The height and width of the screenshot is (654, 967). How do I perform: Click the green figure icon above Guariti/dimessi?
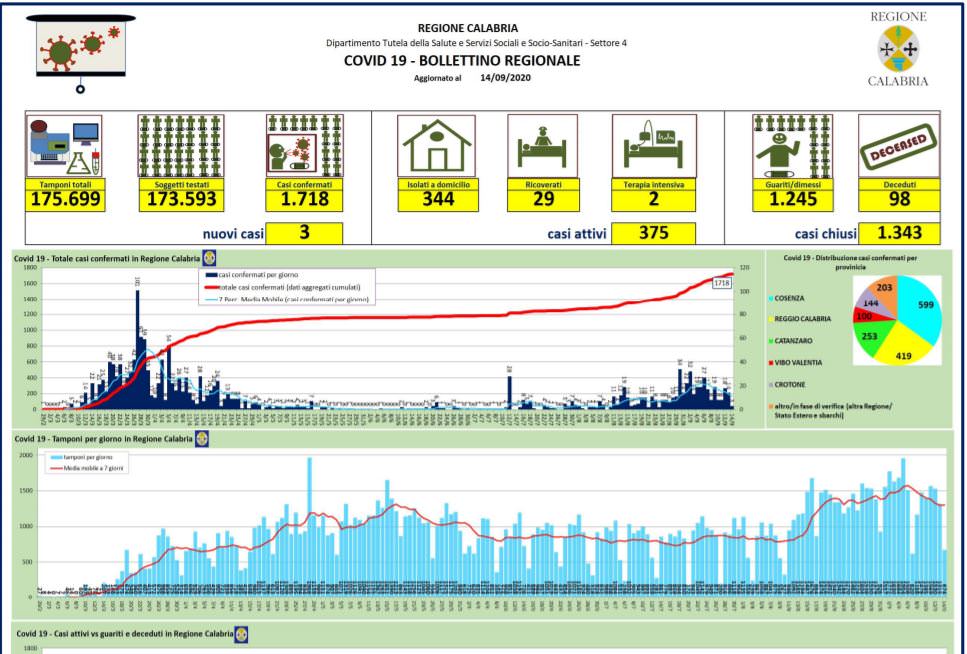tap(792, 146)
